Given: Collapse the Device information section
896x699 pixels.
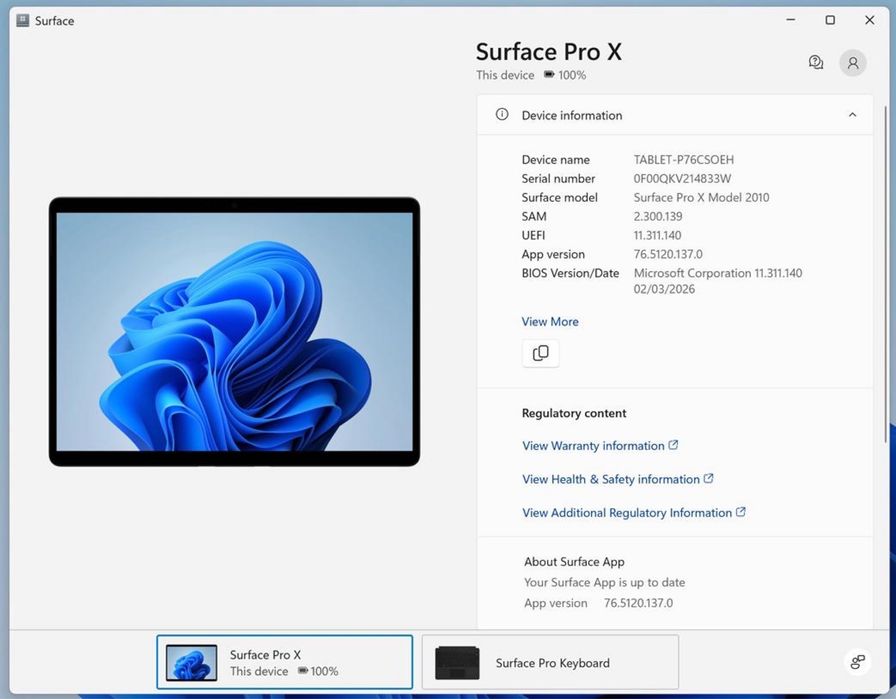Looking at the screenshot, I should 852,115.
